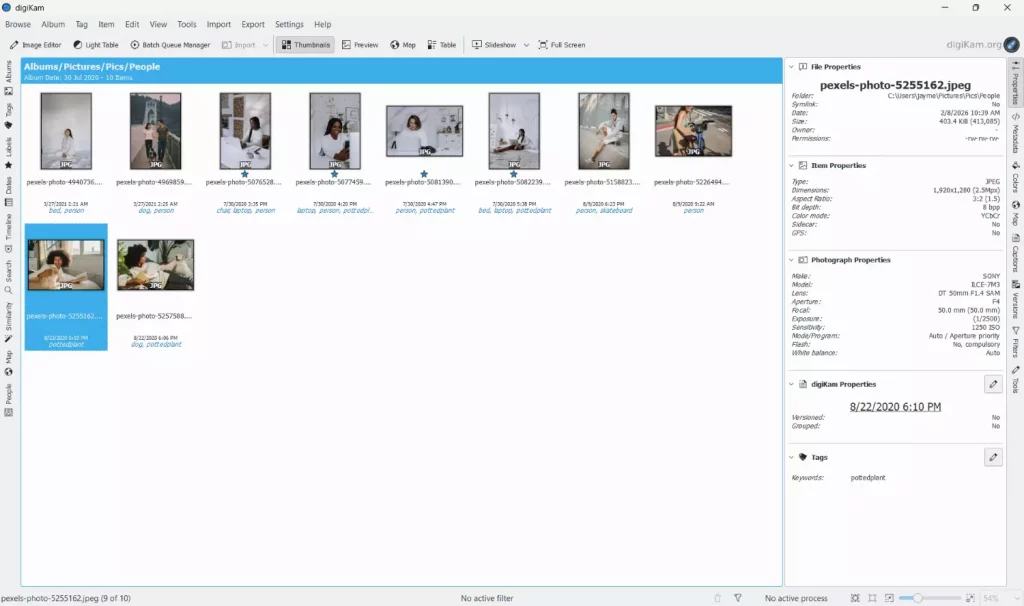Screen dimensions: 1024x606
Task: Launch the Batch Queue Manager
Action: click(173, 44)
